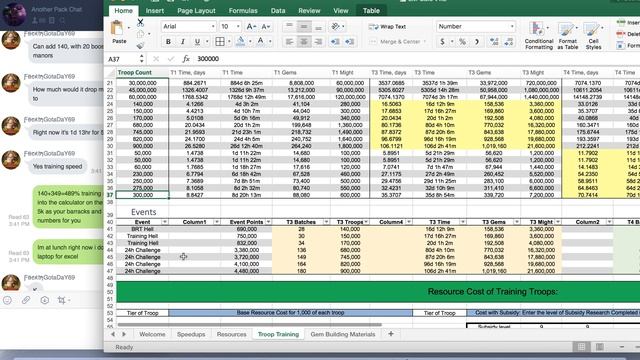640x360 pixels.
Task: Open Format as Table gallery
Action: pos(567,36)
